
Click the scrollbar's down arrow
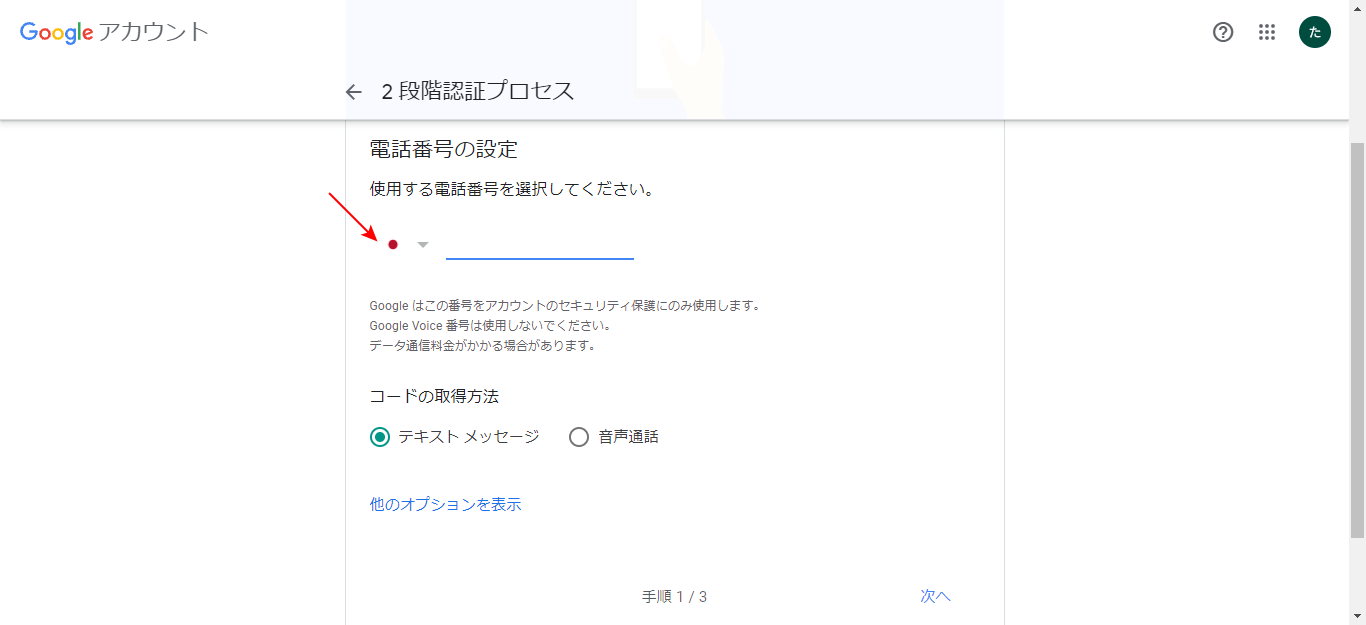pyautogui.click(x=1357, y=616)
